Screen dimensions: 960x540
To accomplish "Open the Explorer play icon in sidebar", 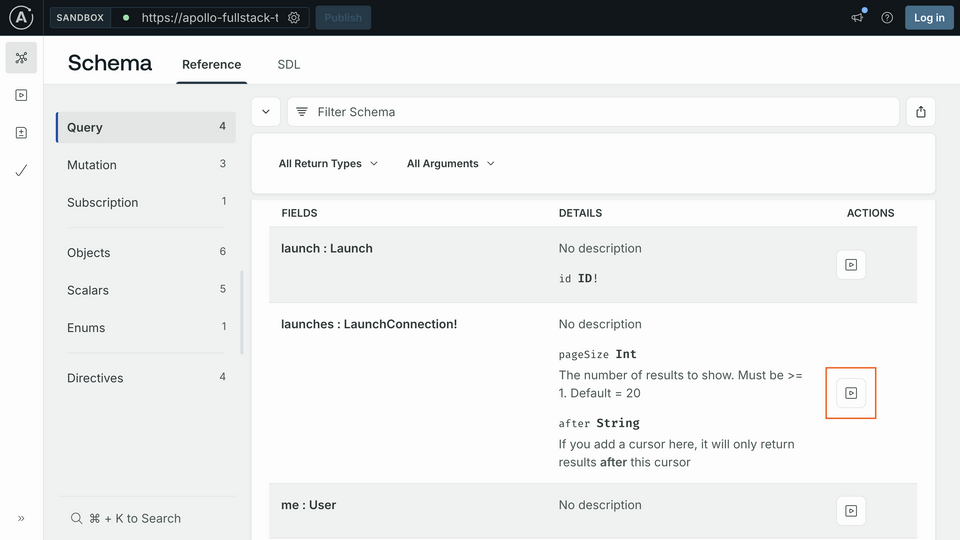I will 21,95.
